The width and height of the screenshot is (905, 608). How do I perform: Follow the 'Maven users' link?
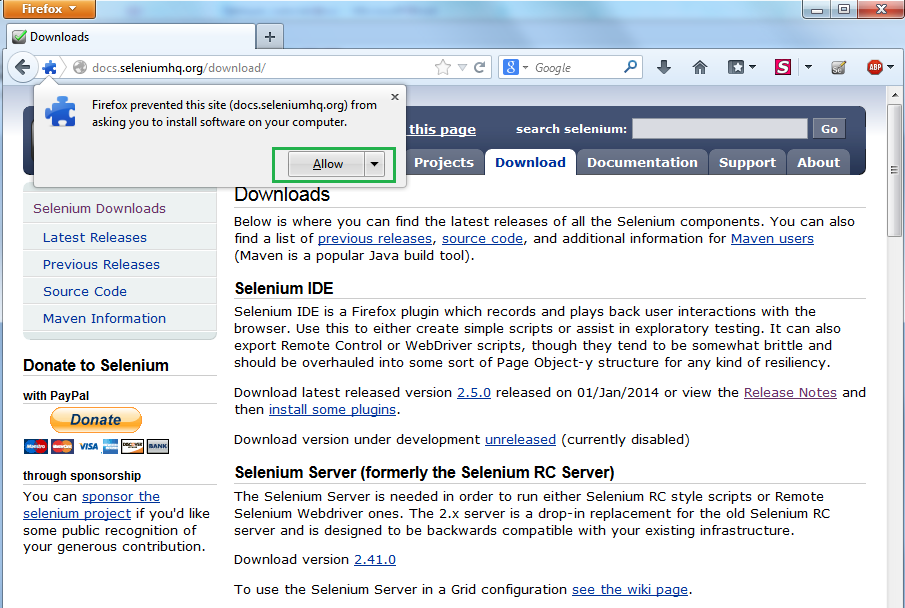click(772, 238)
